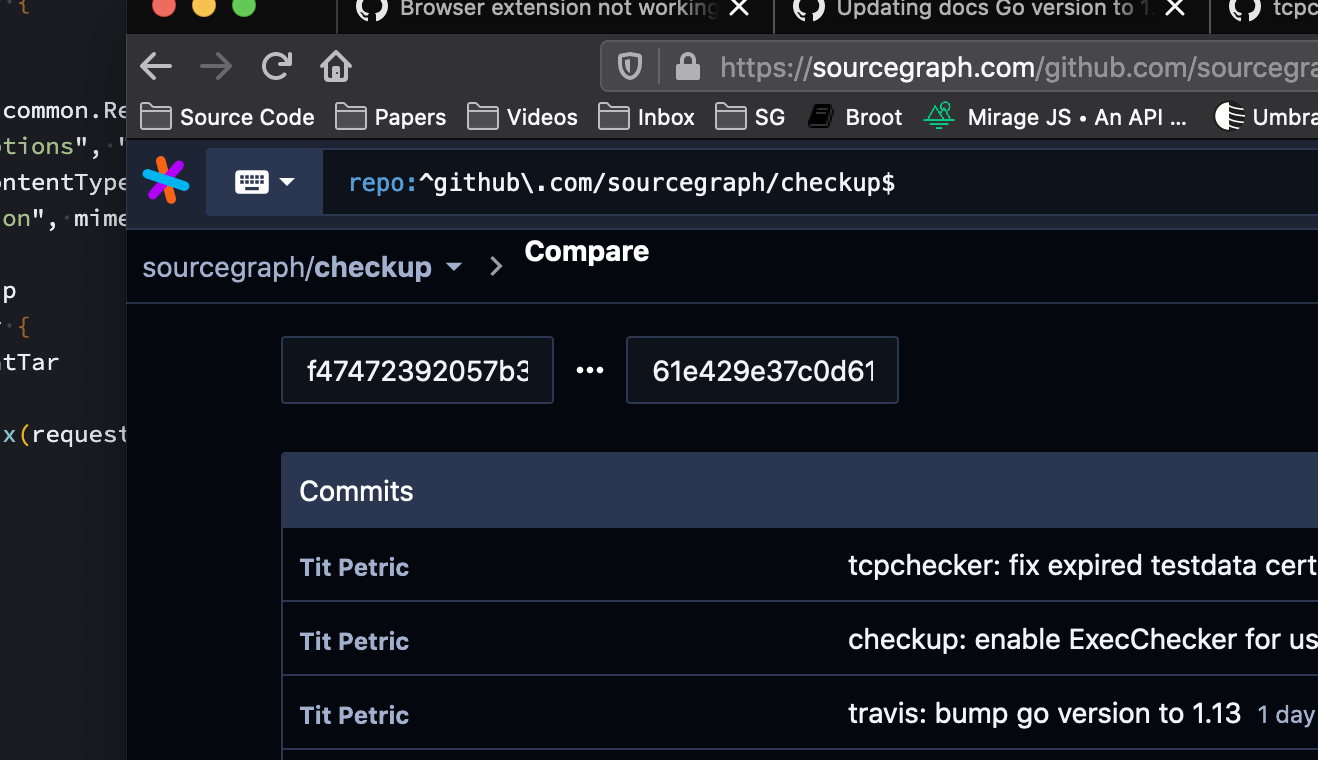
Task: Open the SG bookmarks folder
Action: pyautogui.click(x=750, y=117)
